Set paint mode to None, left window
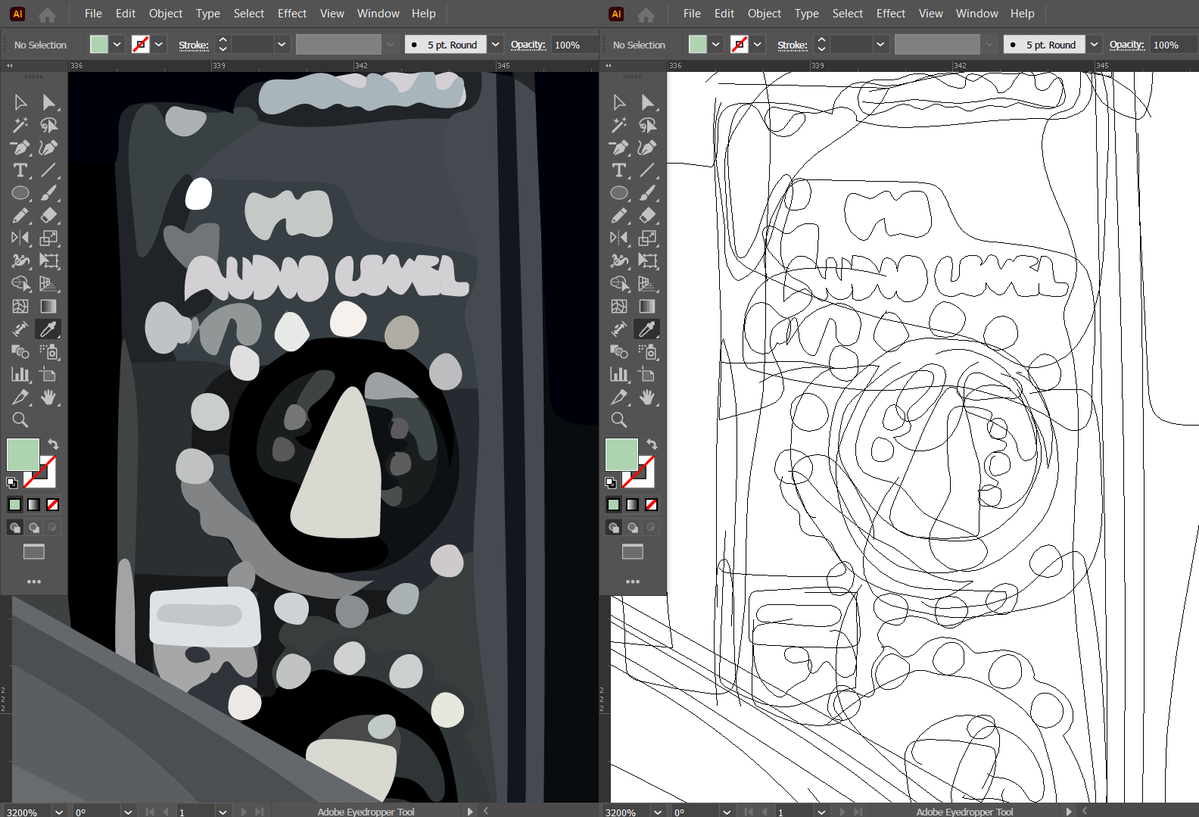This screenshot has height=817, width=1199. [x=53, y=505]
